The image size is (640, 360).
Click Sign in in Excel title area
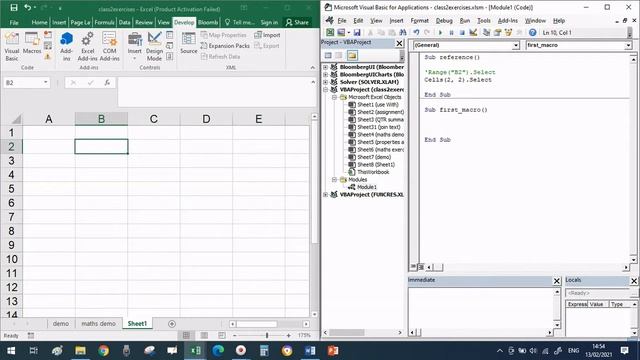[269, 22]
